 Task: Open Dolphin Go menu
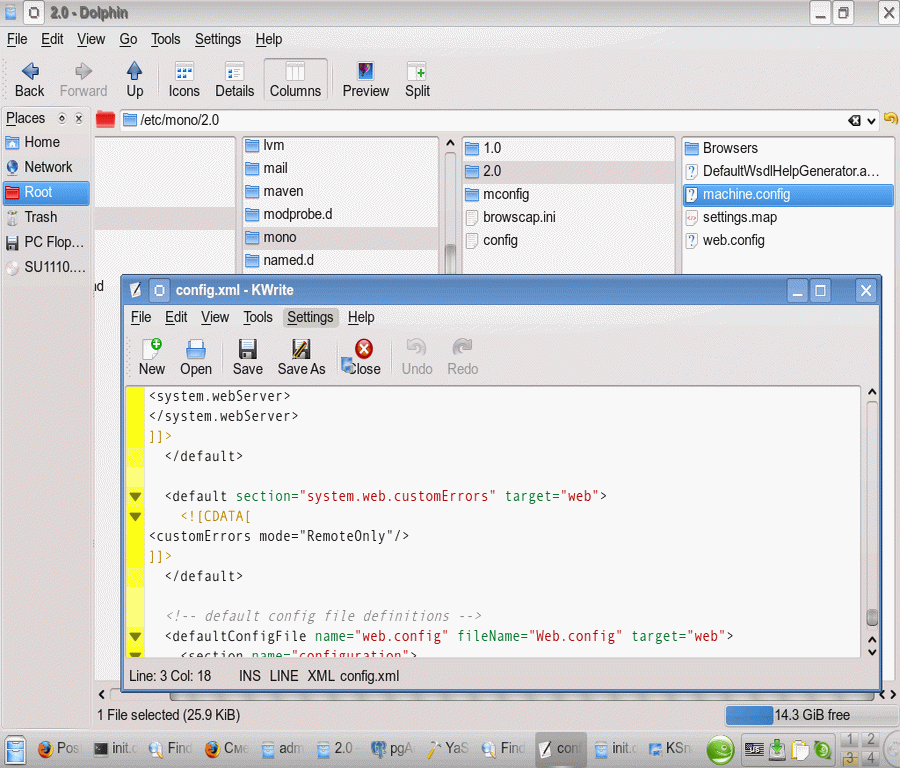click(128, 39)
